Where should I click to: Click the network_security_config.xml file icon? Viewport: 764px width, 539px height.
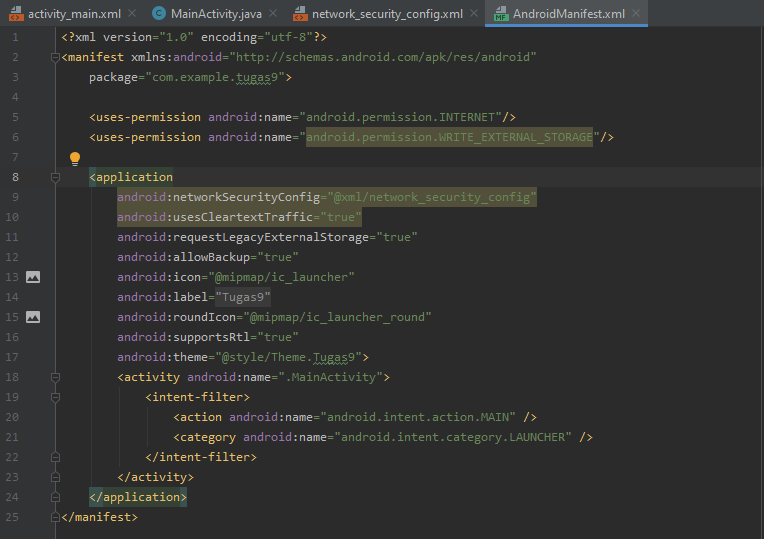click(300, 14)
